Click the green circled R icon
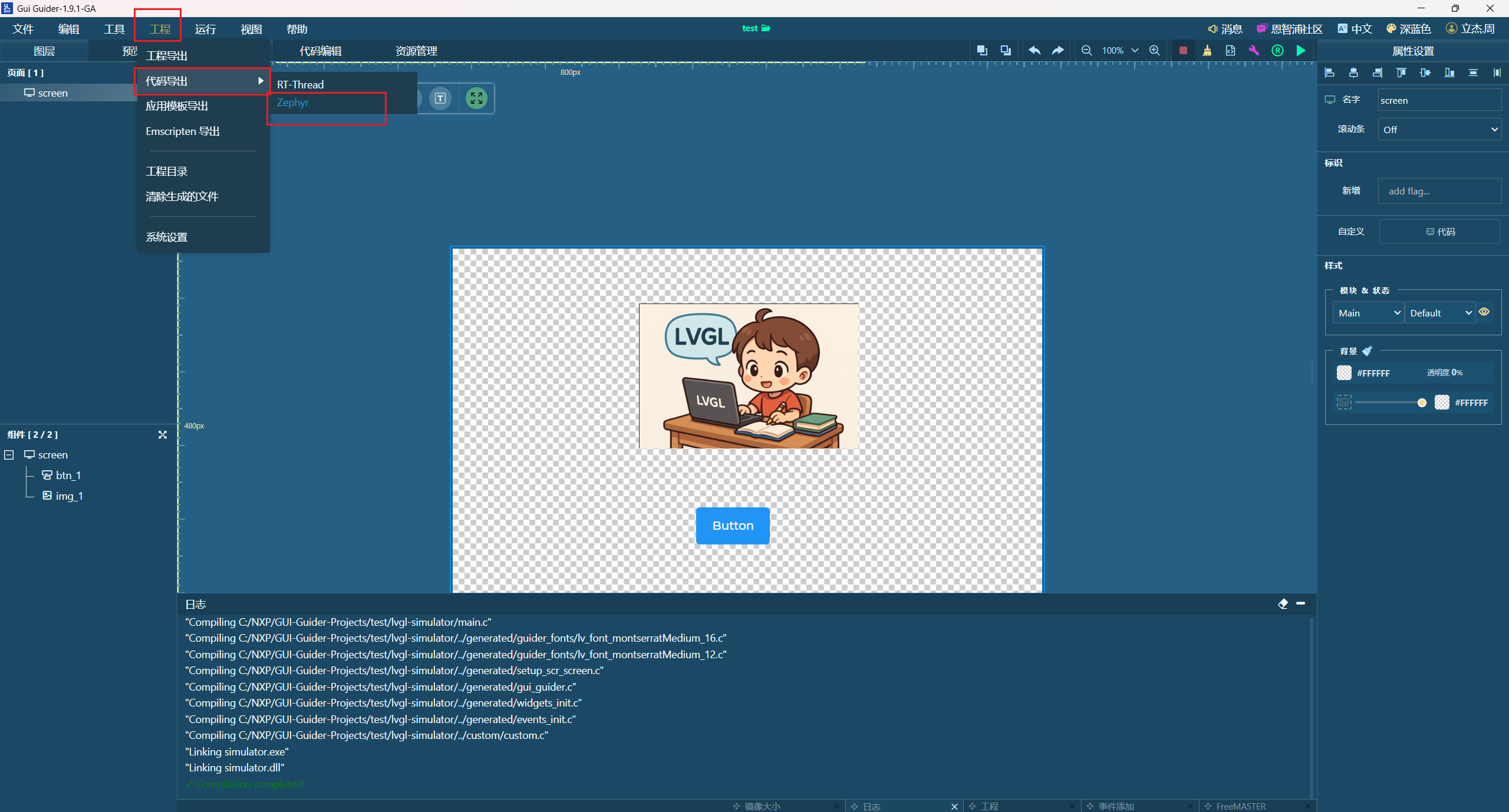1509x812 pixels. pyautogui.click(x=1277, y=51)
